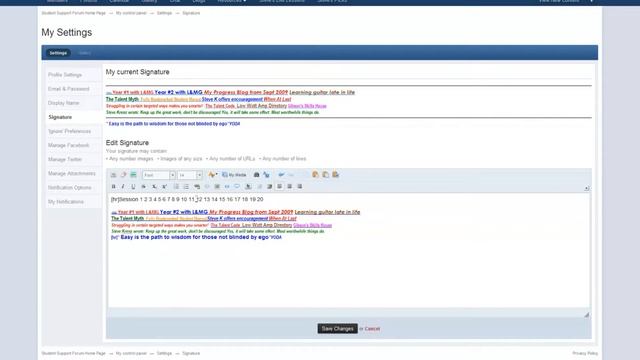The image size is (640, 360).
Task: Click the second paste clipboard icon
Action: click(325, 175)
